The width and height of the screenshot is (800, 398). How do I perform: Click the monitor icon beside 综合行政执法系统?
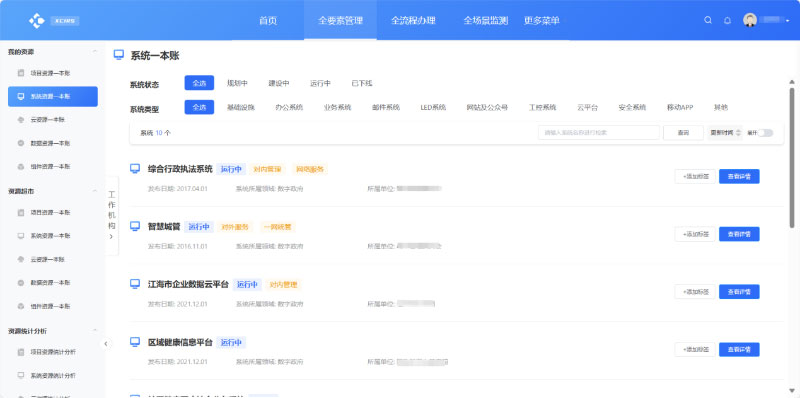point(135,168)
